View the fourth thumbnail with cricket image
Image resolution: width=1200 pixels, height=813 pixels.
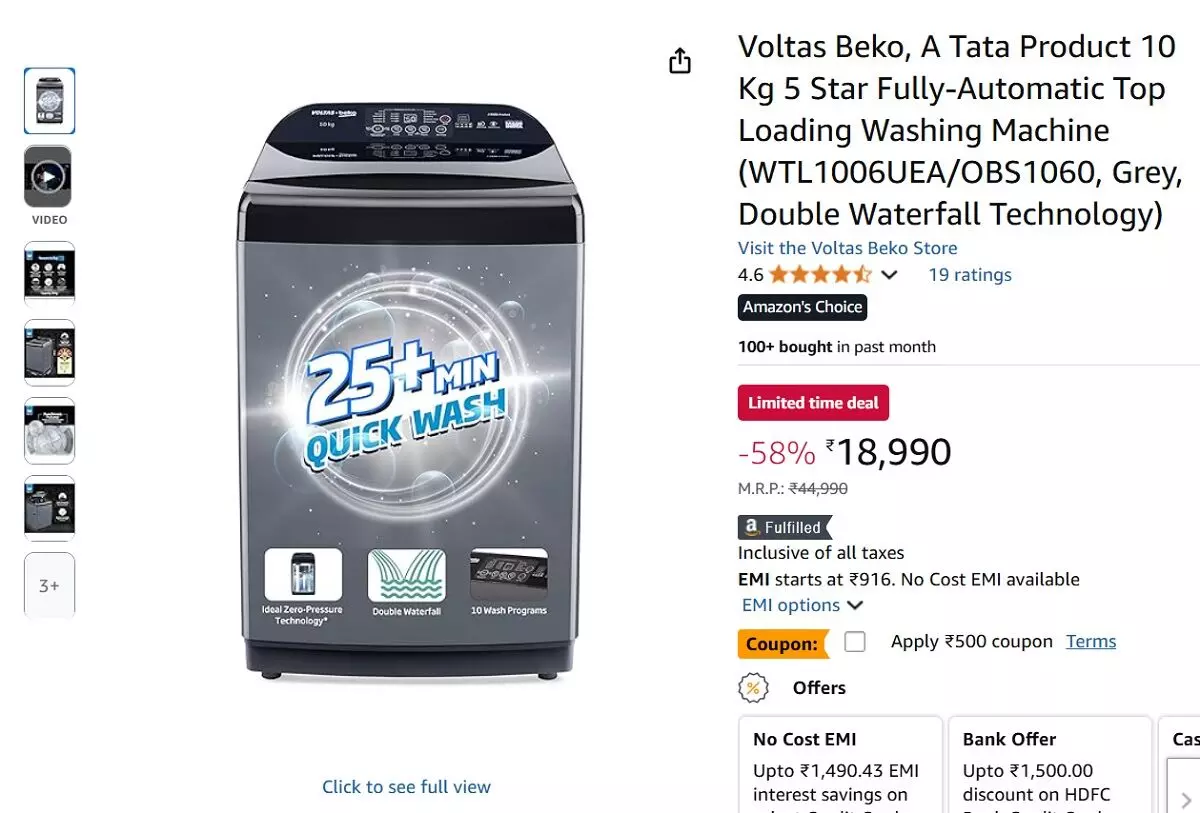point(49,352)
